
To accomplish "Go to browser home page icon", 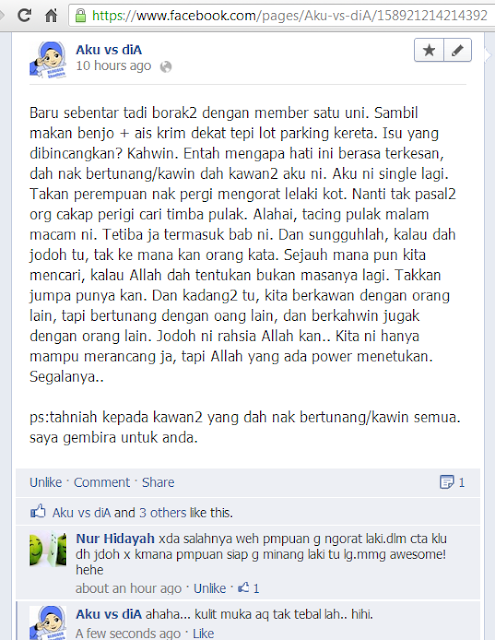I will click(51, 16).
